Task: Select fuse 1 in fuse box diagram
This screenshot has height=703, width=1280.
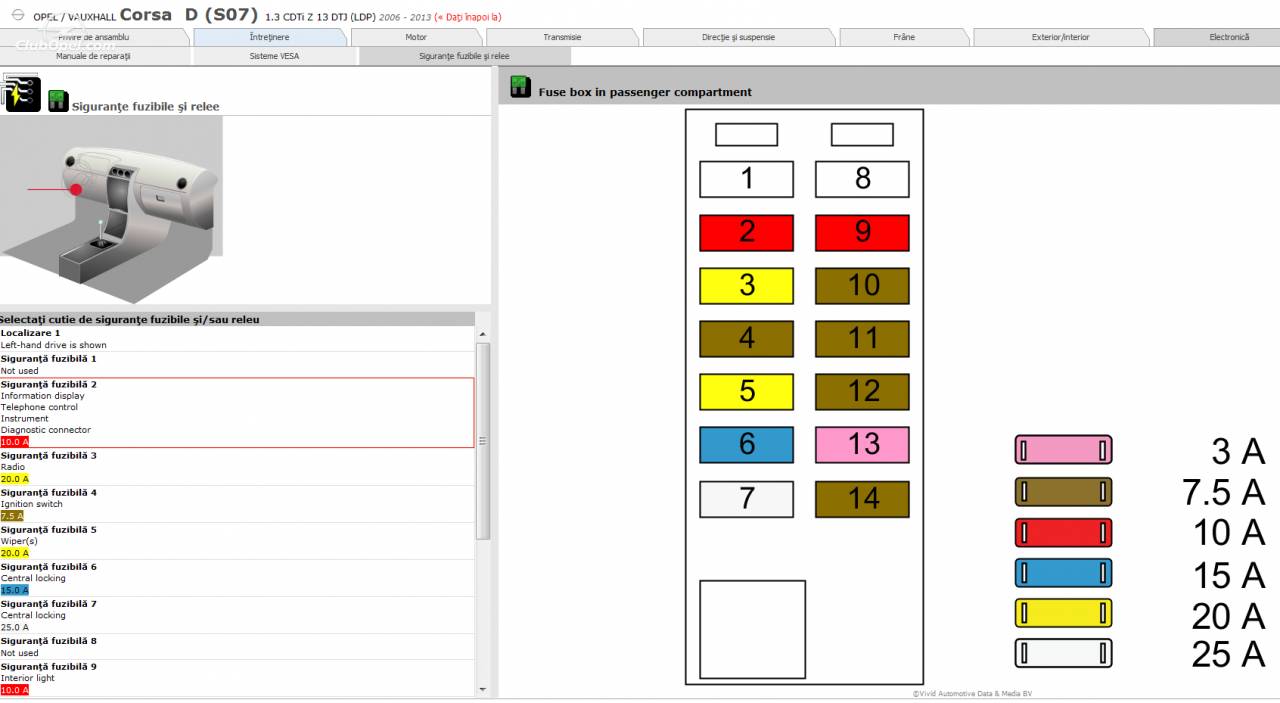Action: 746,179
